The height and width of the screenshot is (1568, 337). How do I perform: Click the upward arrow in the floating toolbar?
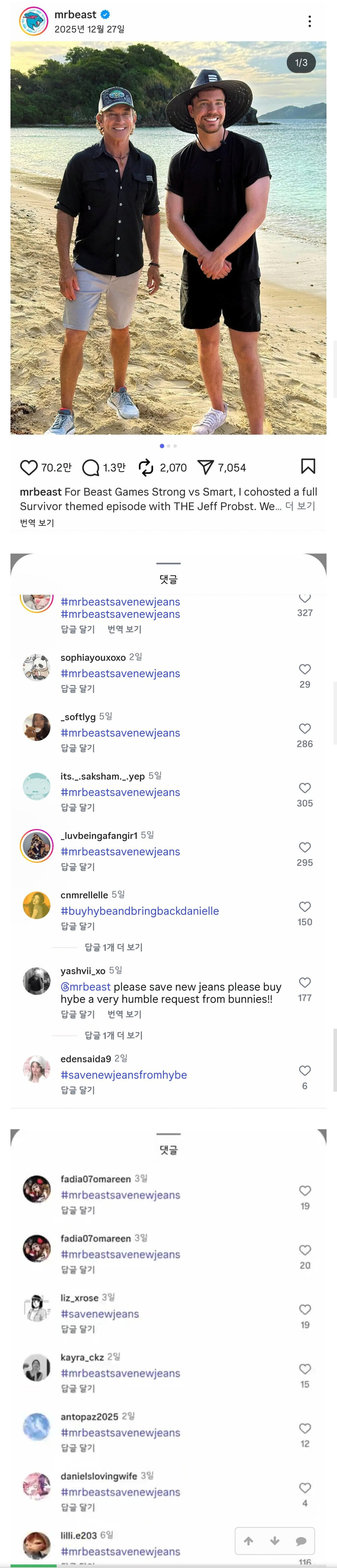[249, 1541]
